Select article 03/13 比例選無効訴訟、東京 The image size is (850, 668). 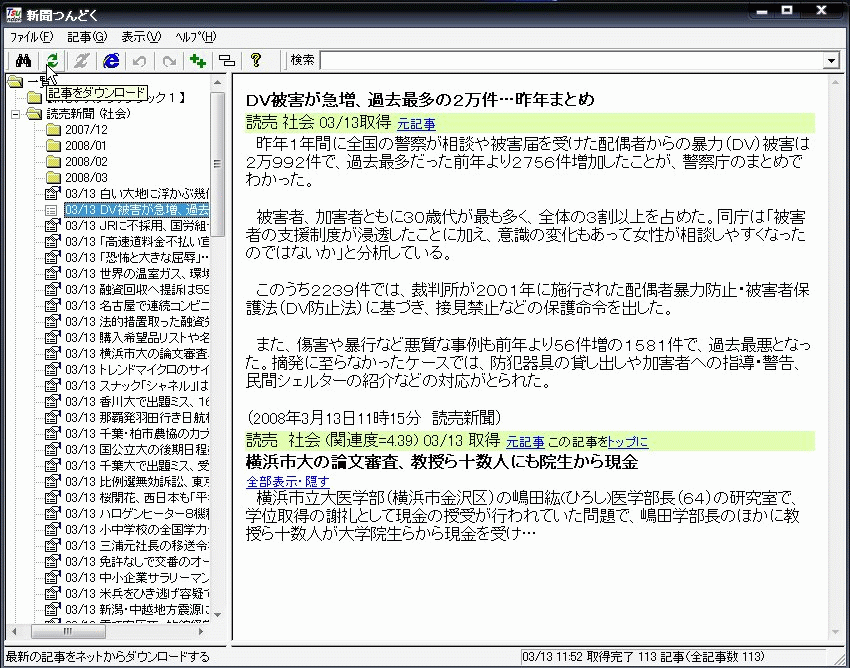(x=137, y=481)
